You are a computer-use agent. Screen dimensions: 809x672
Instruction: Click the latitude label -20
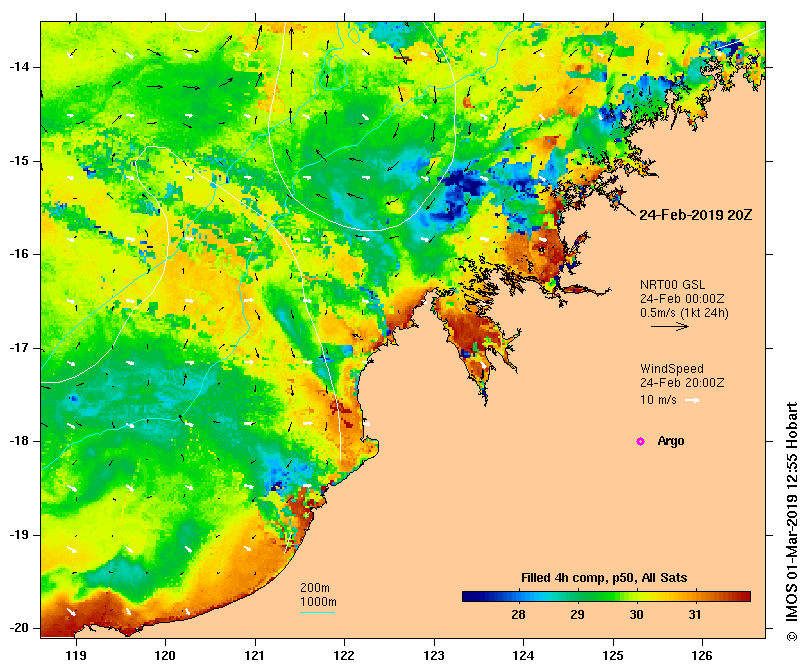point(19,628)
